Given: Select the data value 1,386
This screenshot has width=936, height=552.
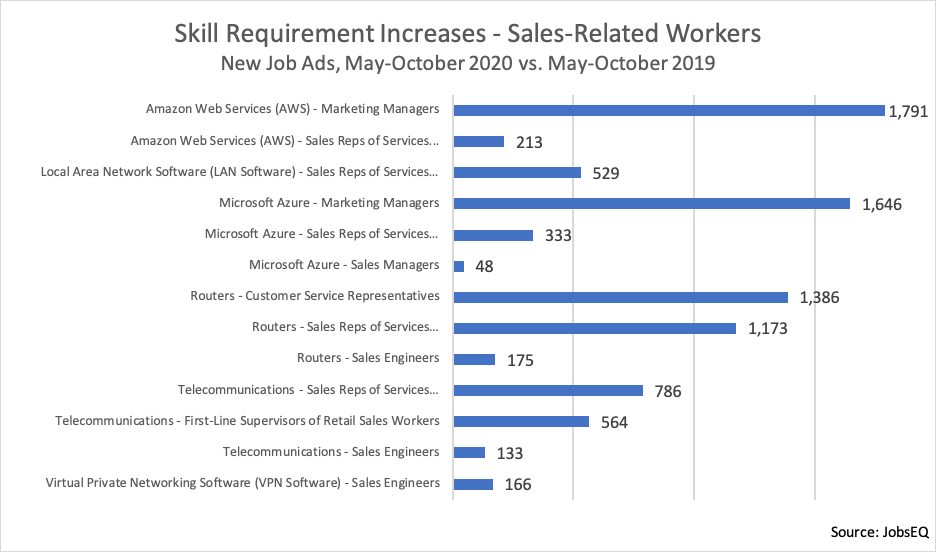Looking at the screenshot, I should 820,298.
